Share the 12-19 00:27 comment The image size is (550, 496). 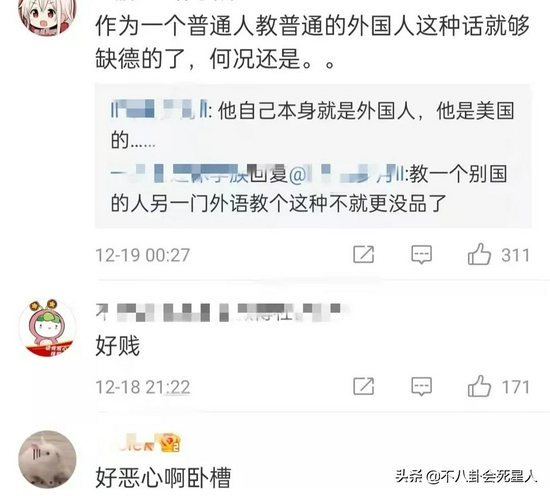[x=363, y=254]
